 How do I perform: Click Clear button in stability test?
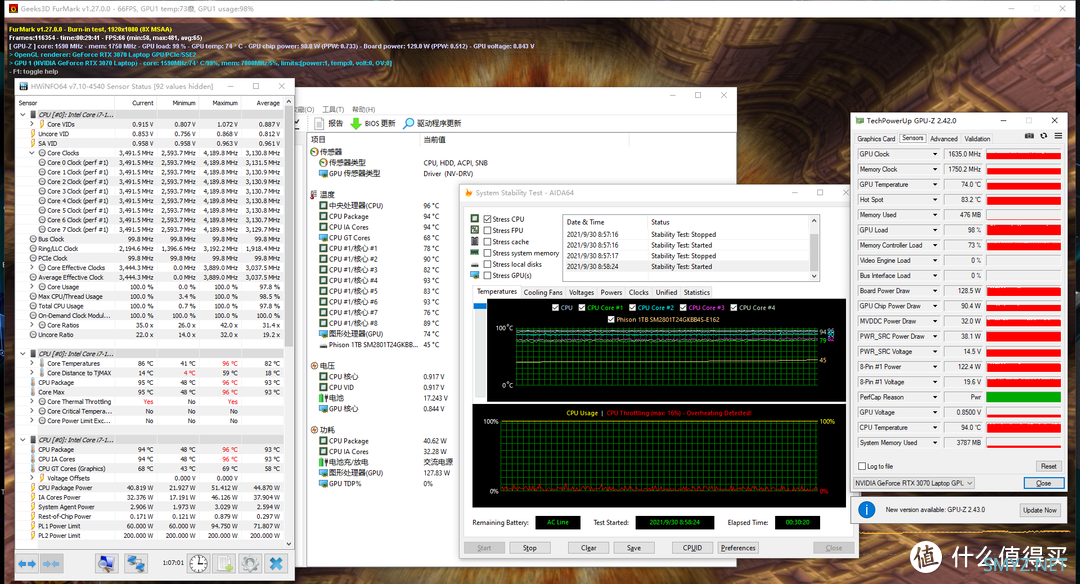pyautogui.click(x=588, y=548)
